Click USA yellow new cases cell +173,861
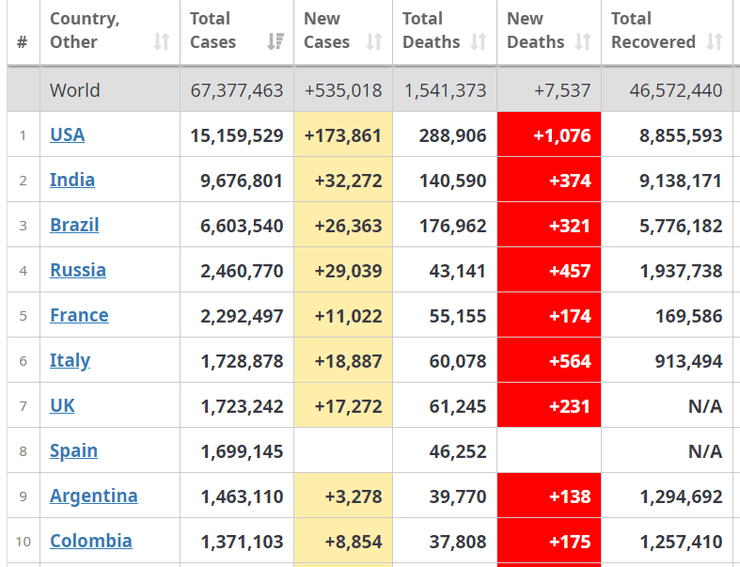 point(343,135)
